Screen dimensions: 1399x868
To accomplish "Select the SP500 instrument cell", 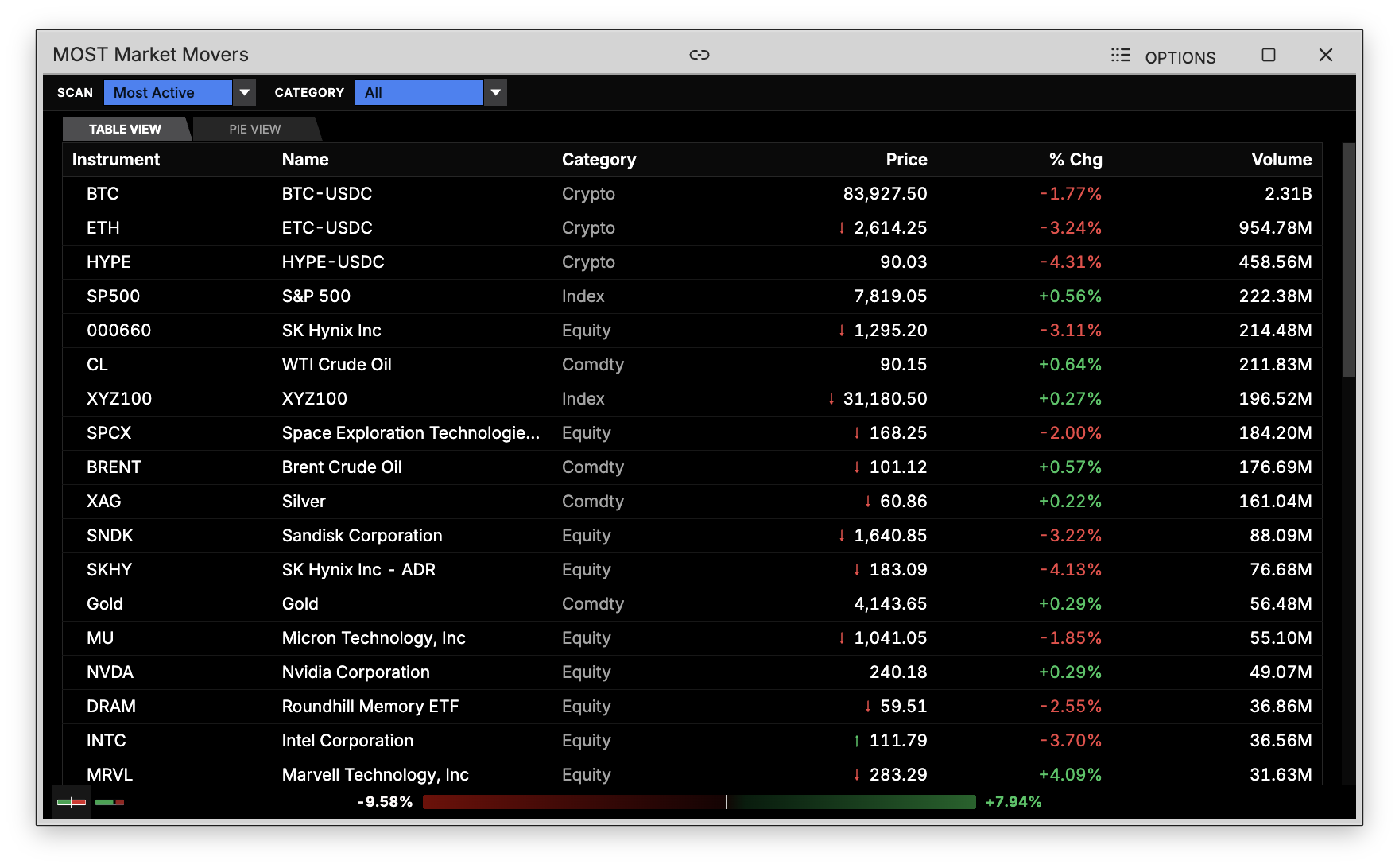I will [x=113, y=296].
